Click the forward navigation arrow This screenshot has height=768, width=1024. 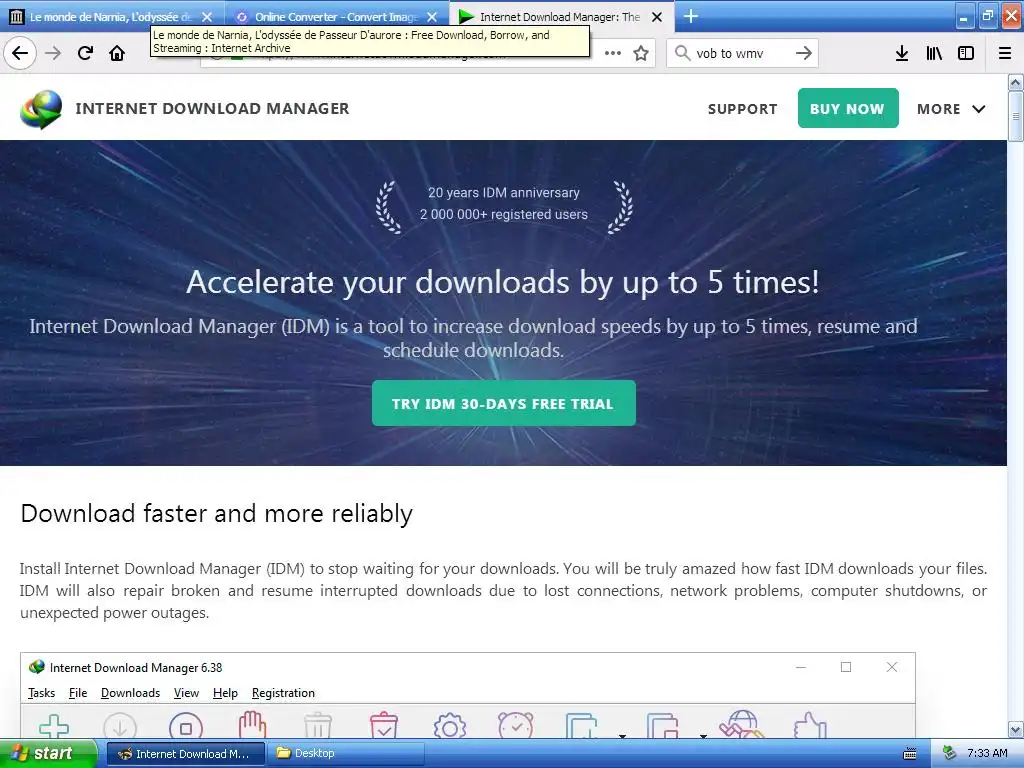click(x=53, y=53)
